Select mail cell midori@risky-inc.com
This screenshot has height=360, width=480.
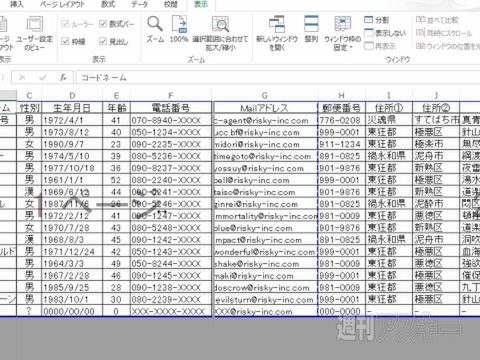click(x=265, y=144)
